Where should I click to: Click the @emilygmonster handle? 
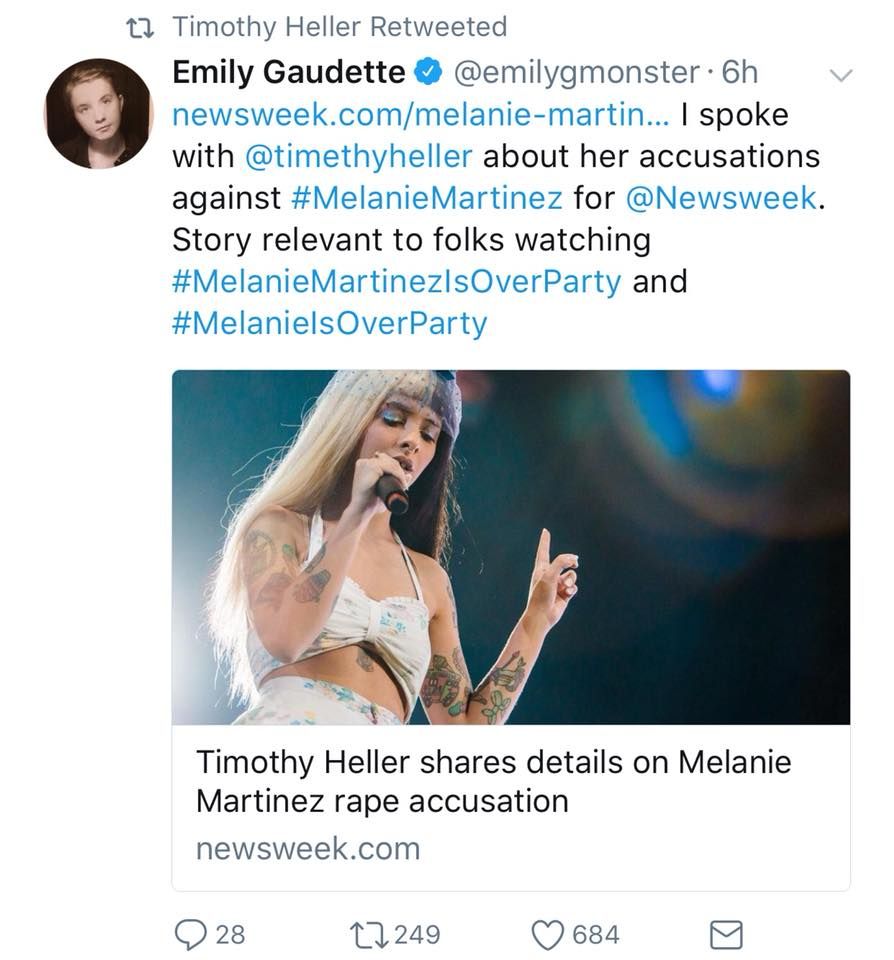pos(578,72)
